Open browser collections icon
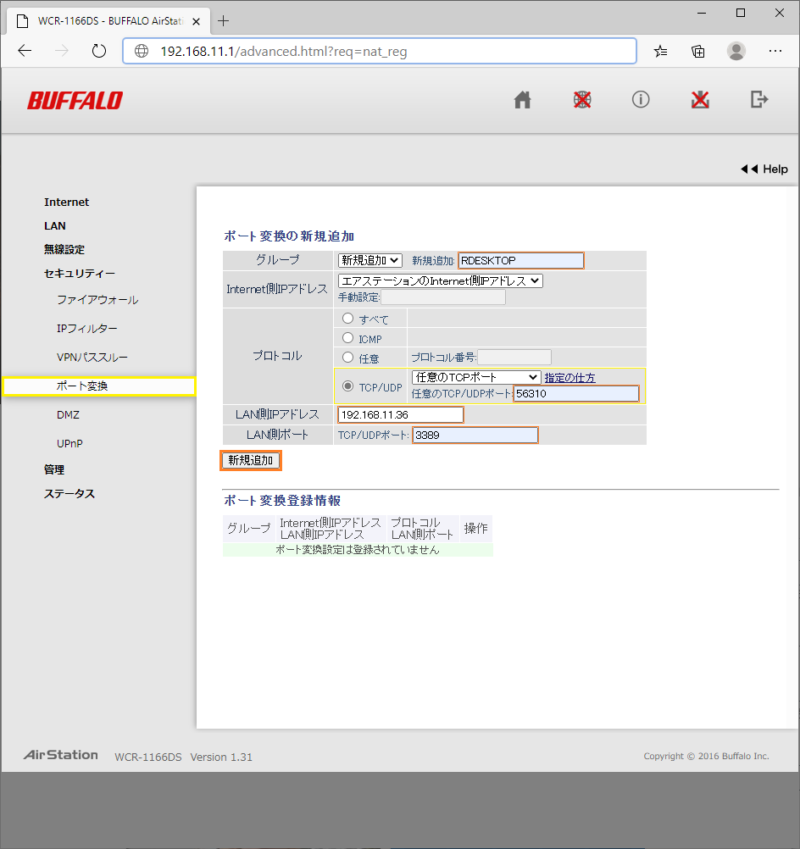The image size is (800, 849). [698, 51]
